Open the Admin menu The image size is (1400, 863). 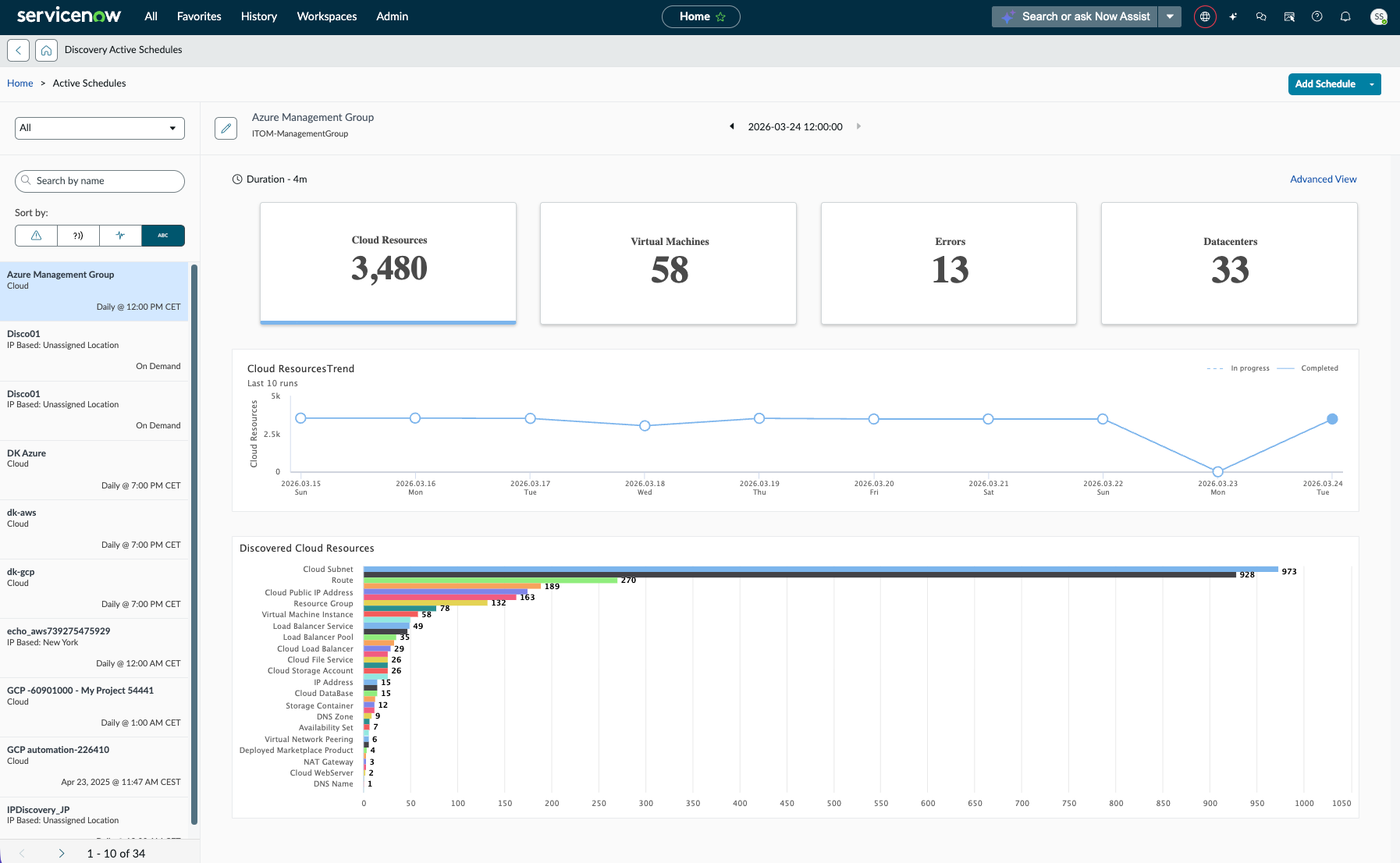[x=392, y=16]
